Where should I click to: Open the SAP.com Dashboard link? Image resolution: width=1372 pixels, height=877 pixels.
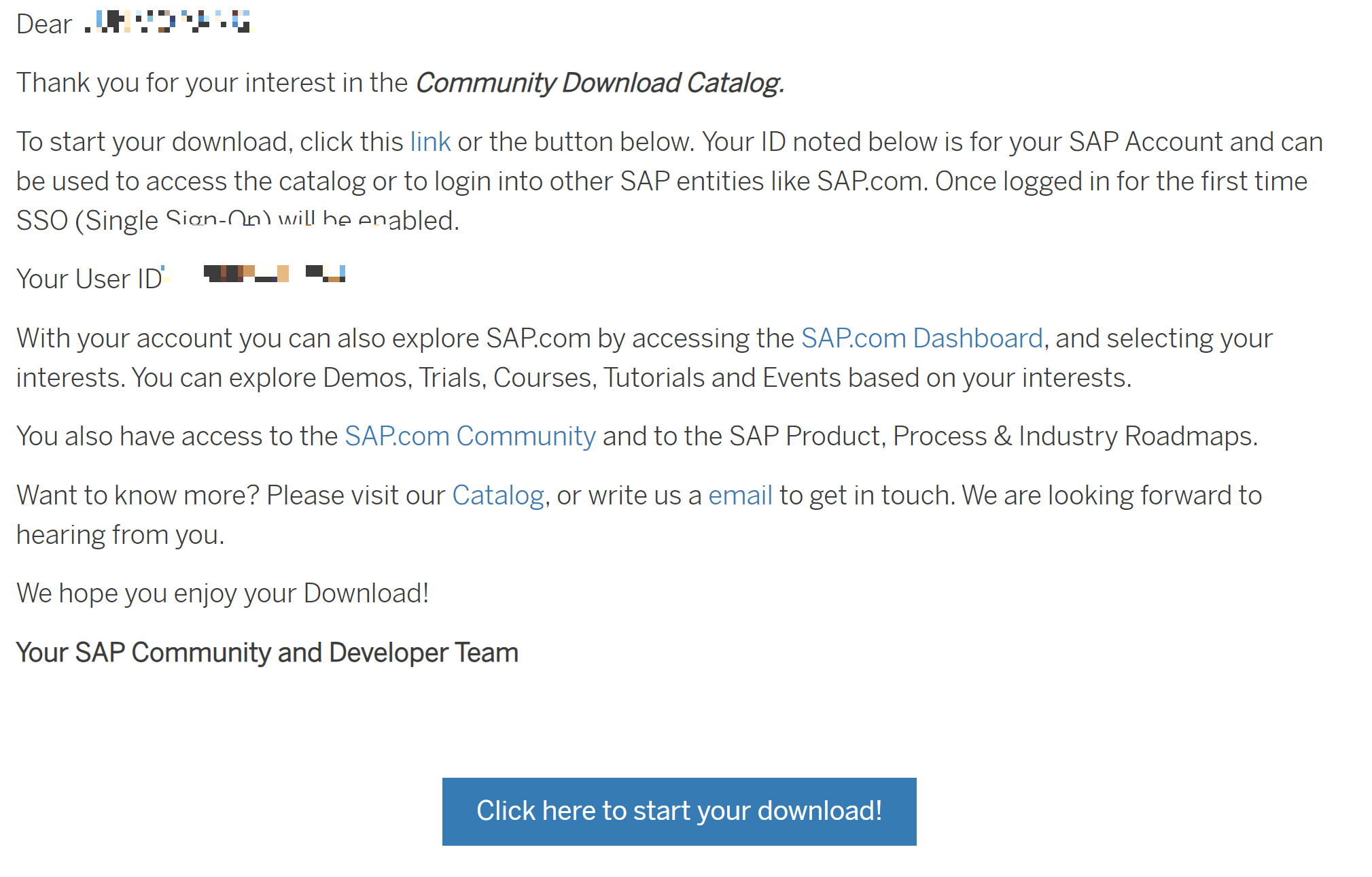click(921, 339)
